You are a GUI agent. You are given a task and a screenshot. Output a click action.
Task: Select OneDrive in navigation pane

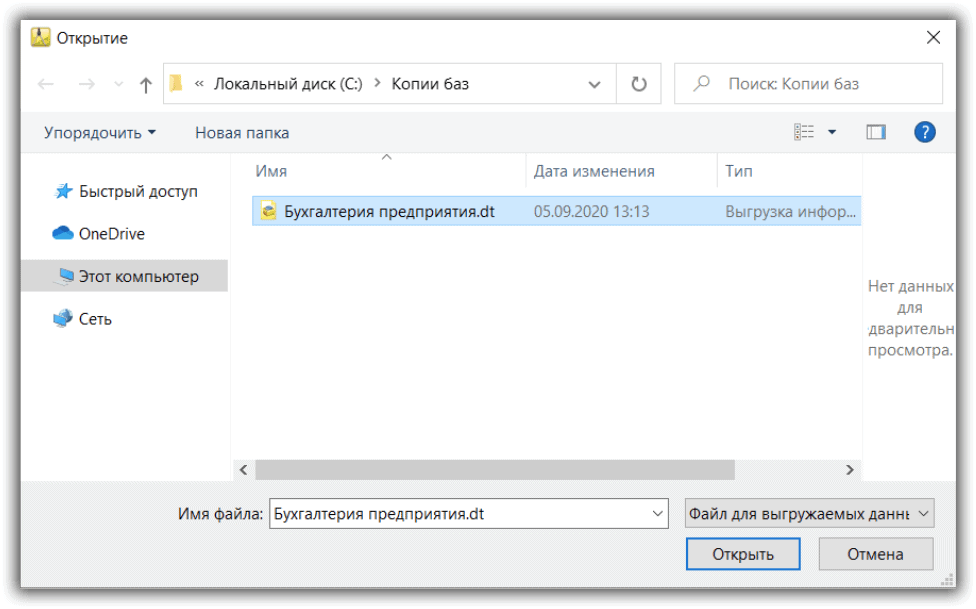pos(111,234)
